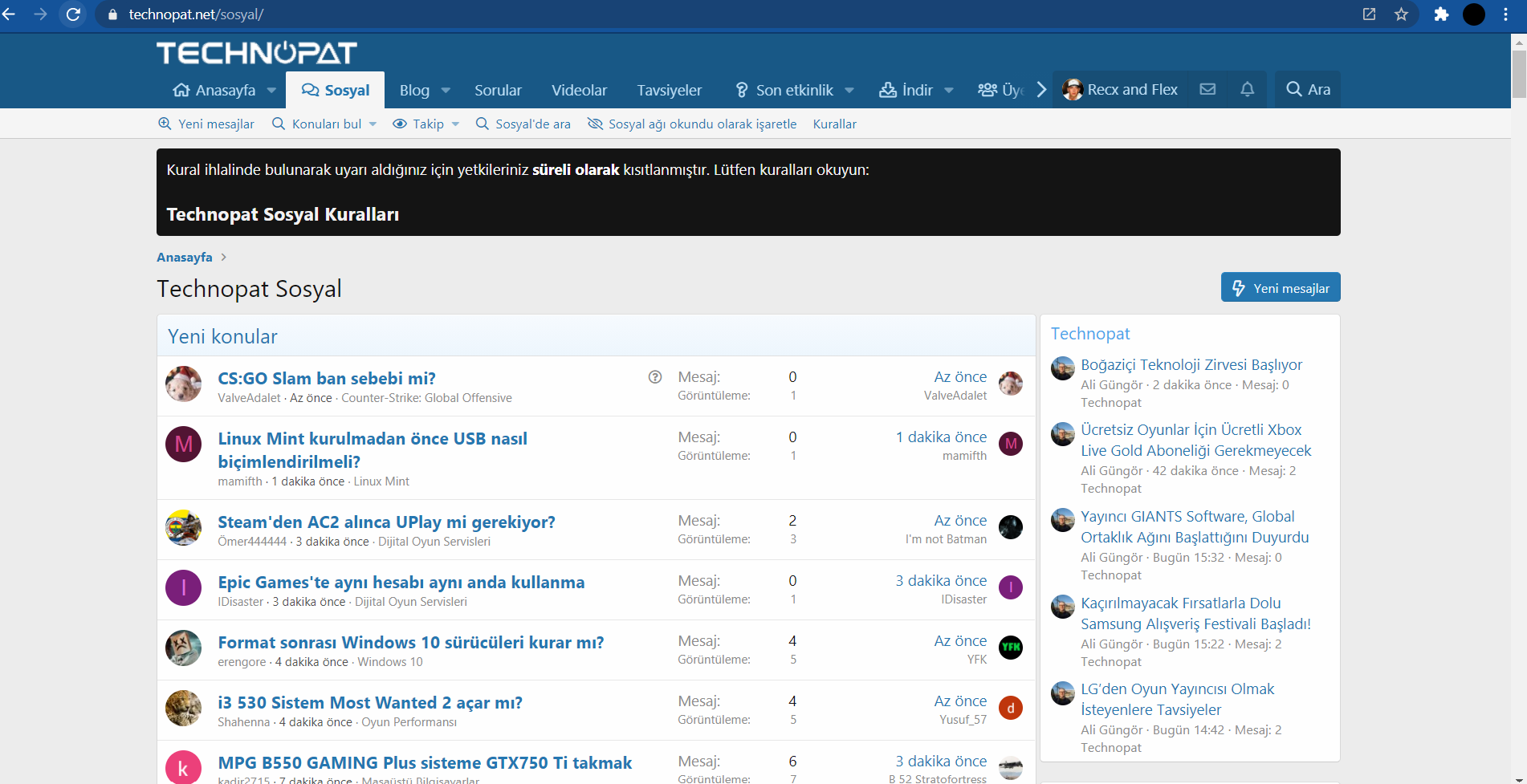Open Technopat Sosyal Kuralları link
The height and width of the screenshot is (784, 1527).
[283, 214]
